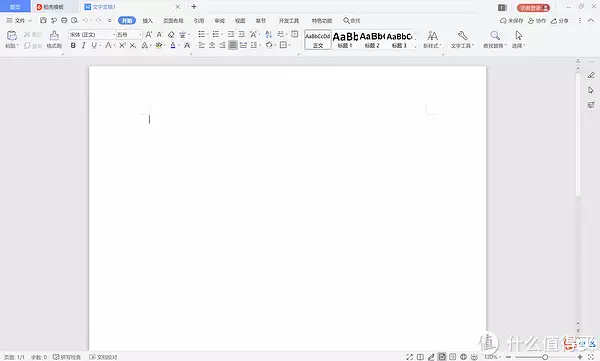
Task: Click the Save icon in quick access bar
Action: pos(43,20)
